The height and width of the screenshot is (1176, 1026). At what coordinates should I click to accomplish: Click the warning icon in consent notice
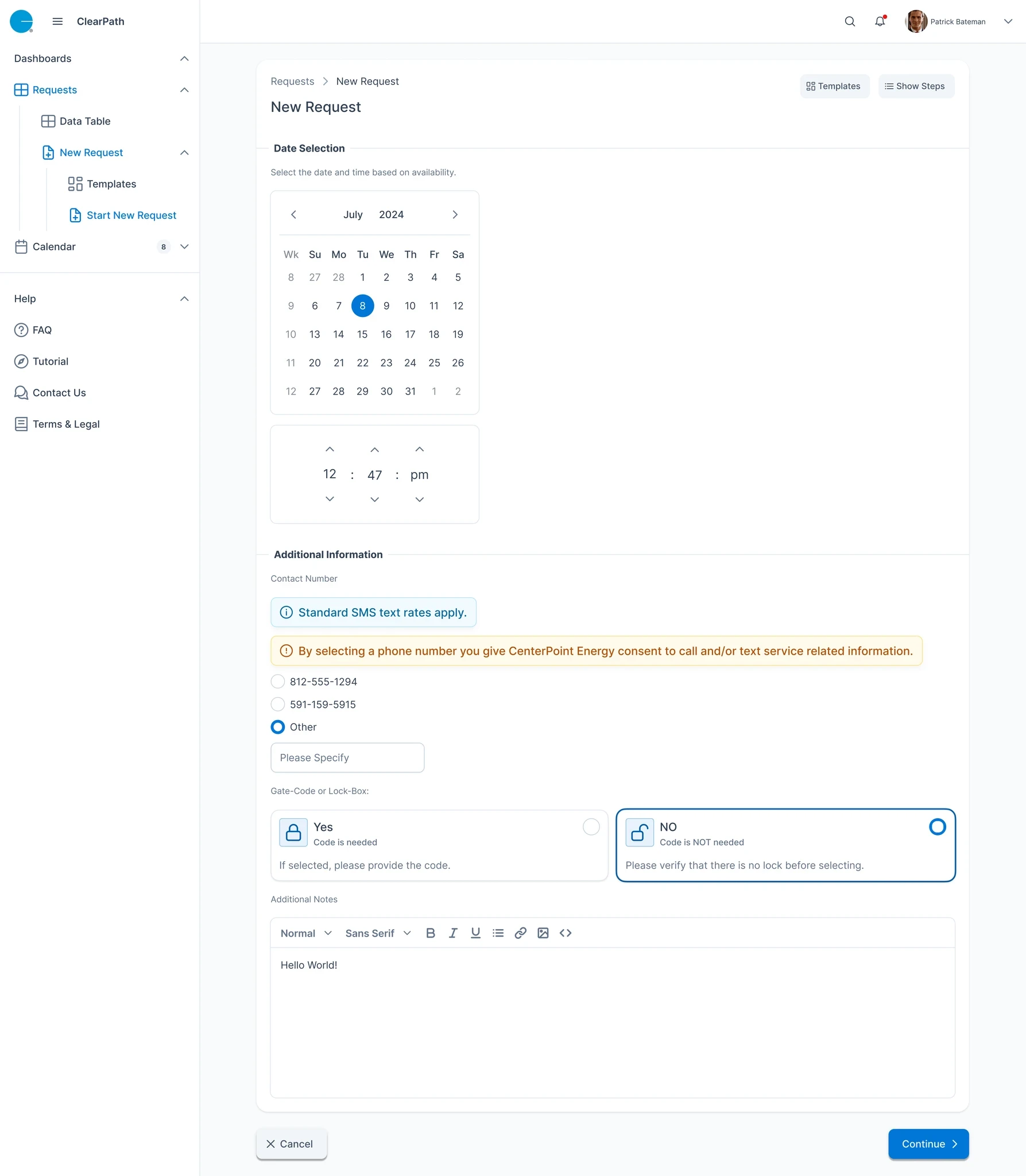(x=286, y=651)
